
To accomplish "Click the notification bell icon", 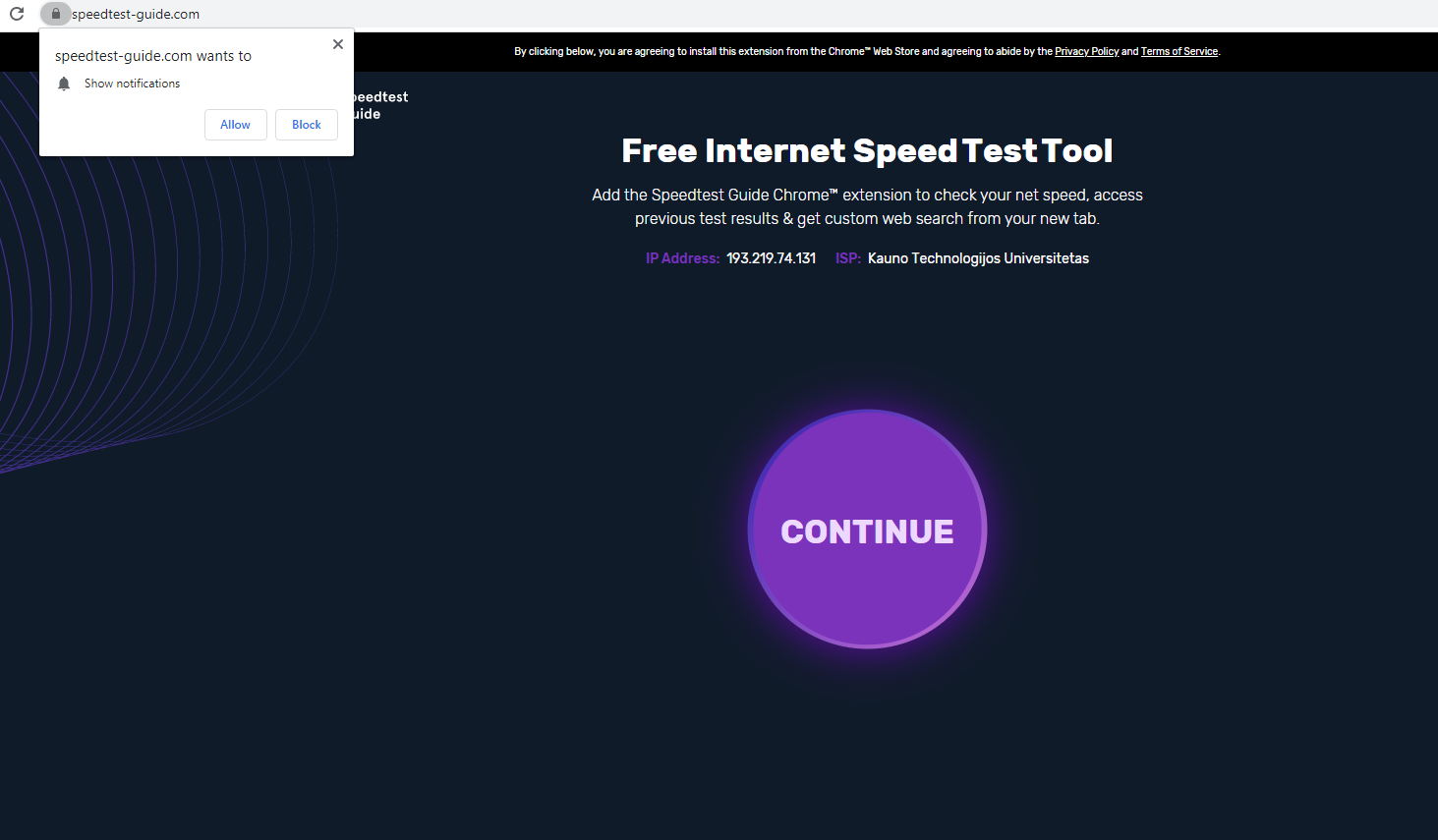I will 64,84.
